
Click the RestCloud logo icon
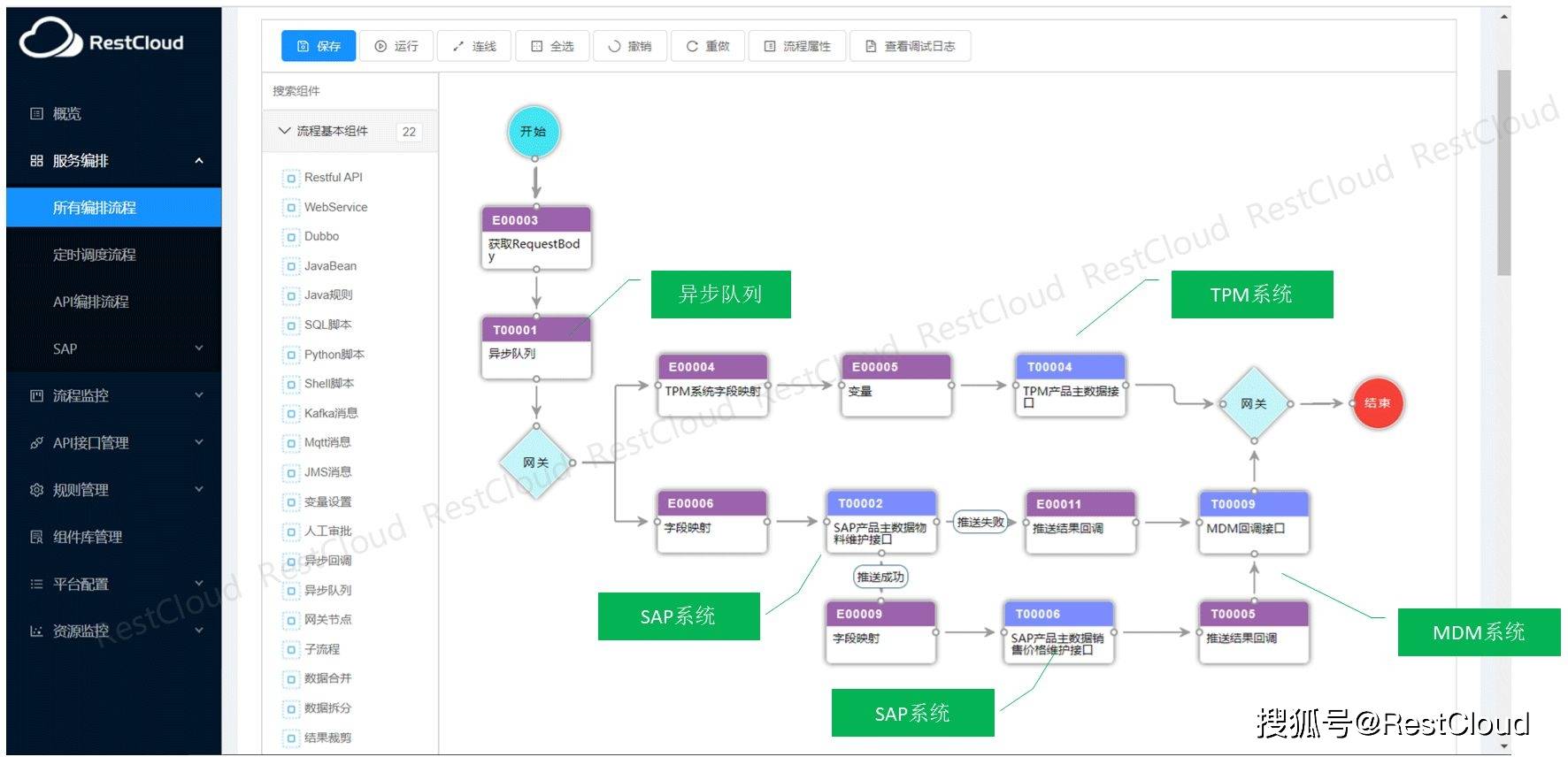[50, 39]
